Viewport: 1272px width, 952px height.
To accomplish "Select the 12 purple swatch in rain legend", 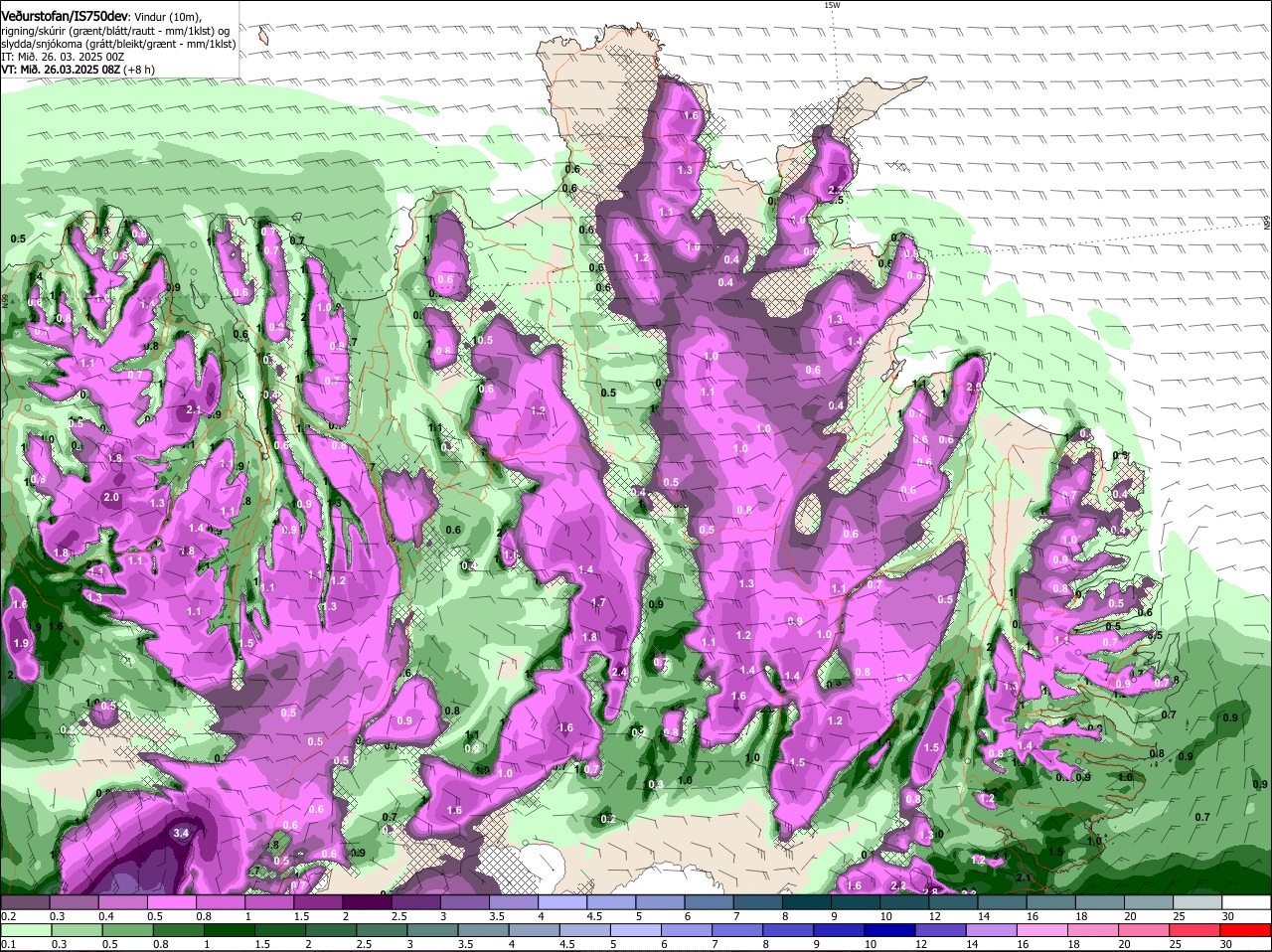I will click(x=941, y=930).
